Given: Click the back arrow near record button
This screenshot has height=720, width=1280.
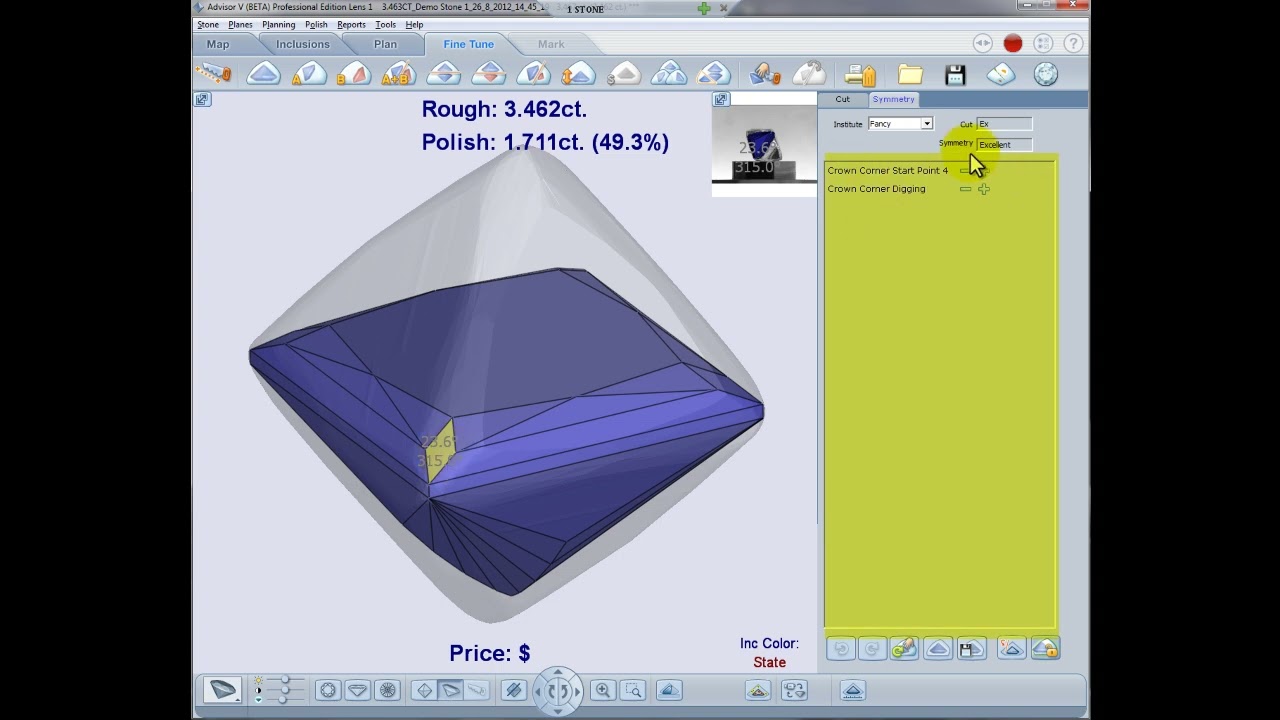Looking at the screenshot, I should pyautogui.click(x=983, y=44).
